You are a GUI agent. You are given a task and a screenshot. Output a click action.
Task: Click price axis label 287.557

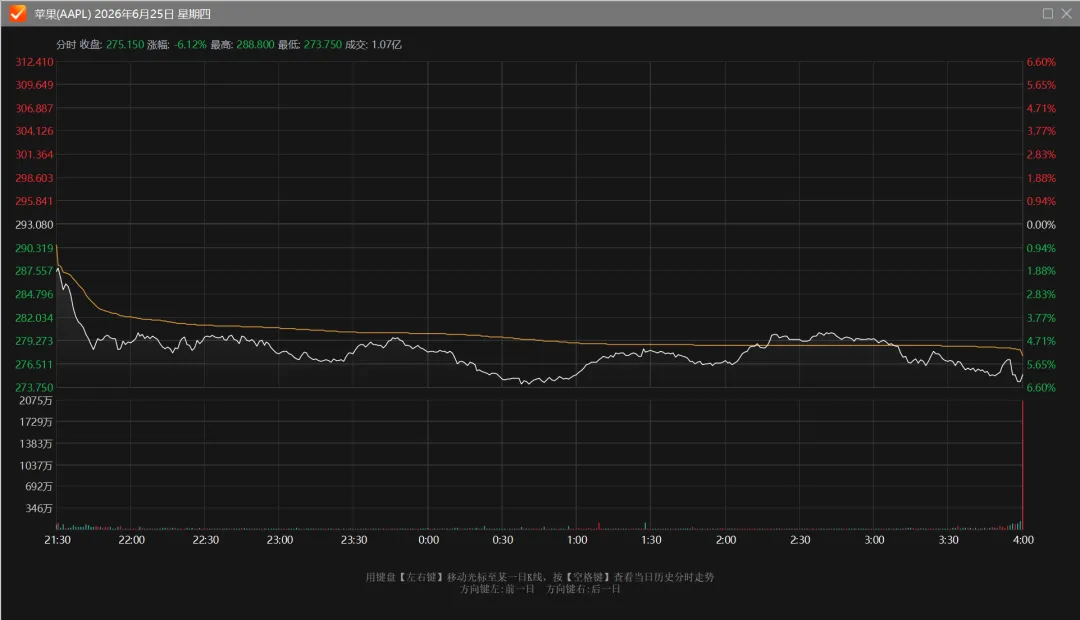coord(34,271)
